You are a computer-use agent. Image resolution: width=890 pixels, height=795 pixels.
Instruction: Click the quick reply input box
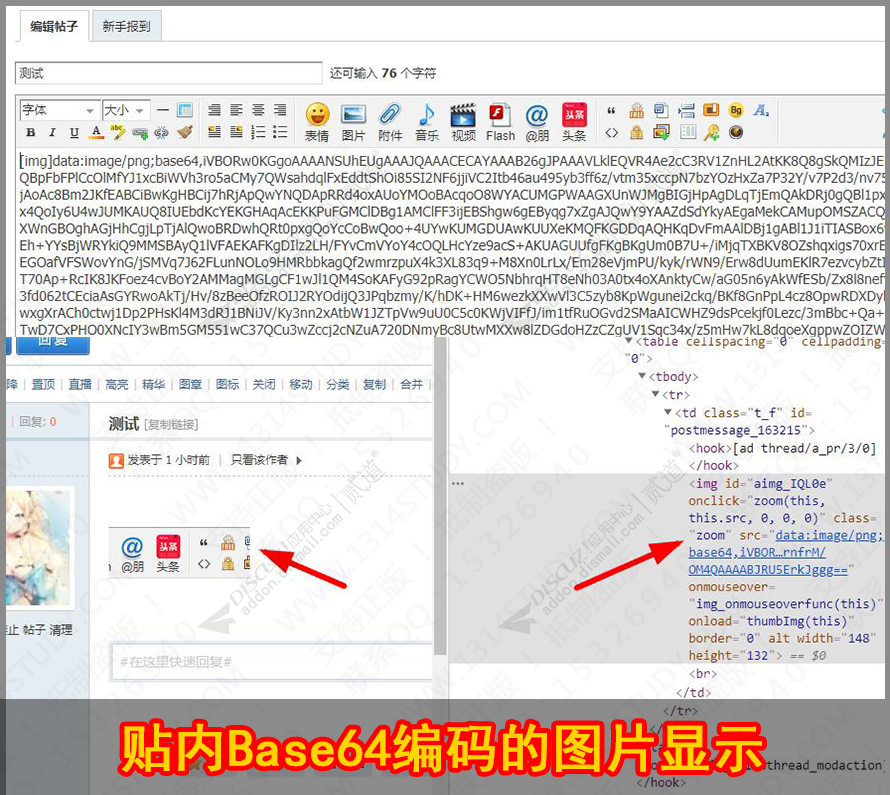pos(272,662)
